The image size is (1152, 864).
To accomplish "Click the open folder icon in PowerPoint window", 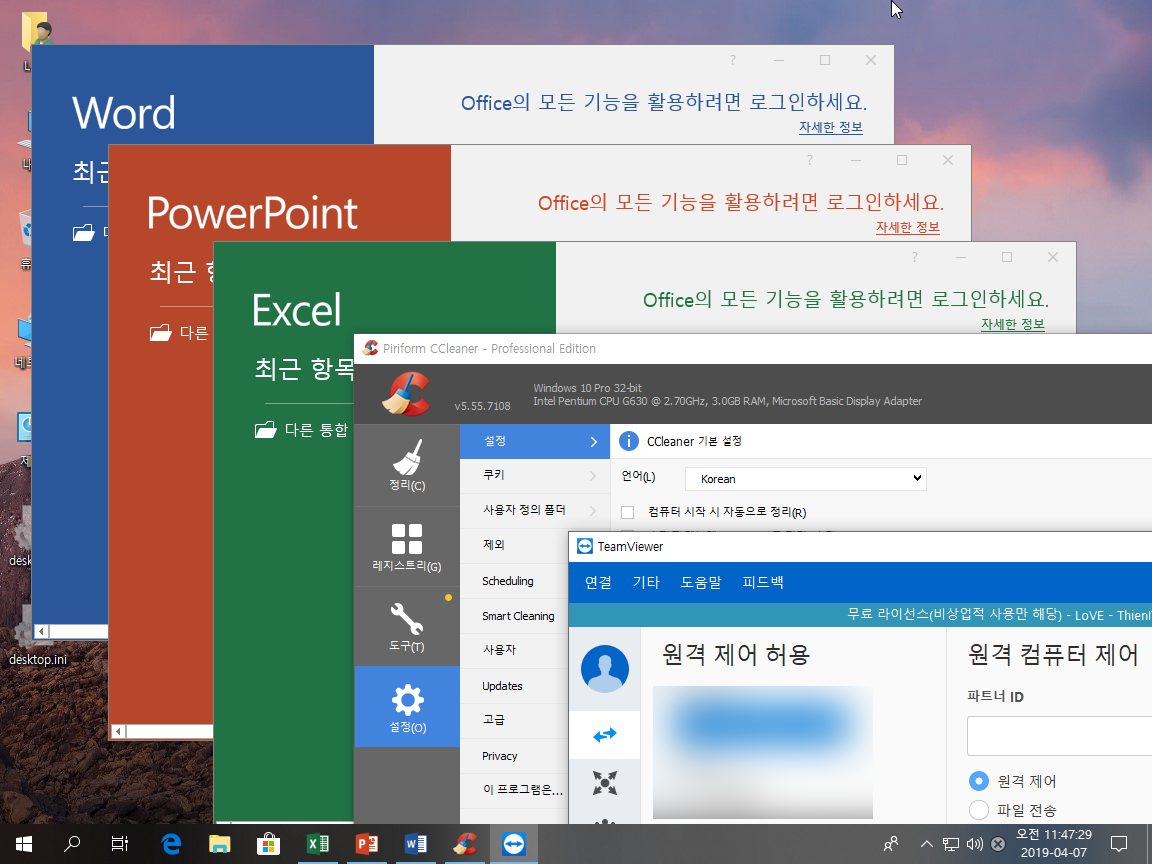I will (x=160, y=333).
